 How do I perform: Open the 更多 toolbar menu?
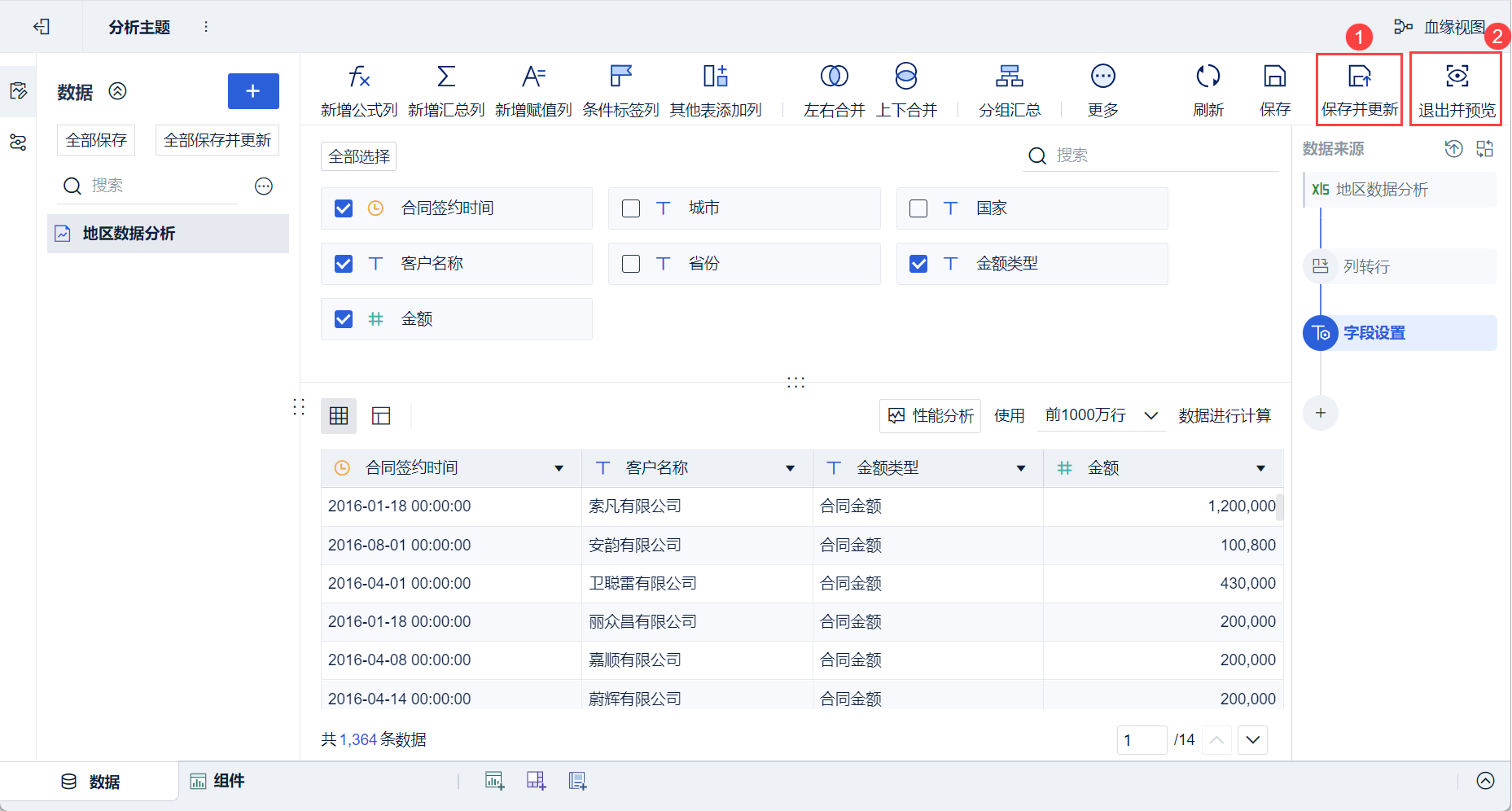point(1103,91)
